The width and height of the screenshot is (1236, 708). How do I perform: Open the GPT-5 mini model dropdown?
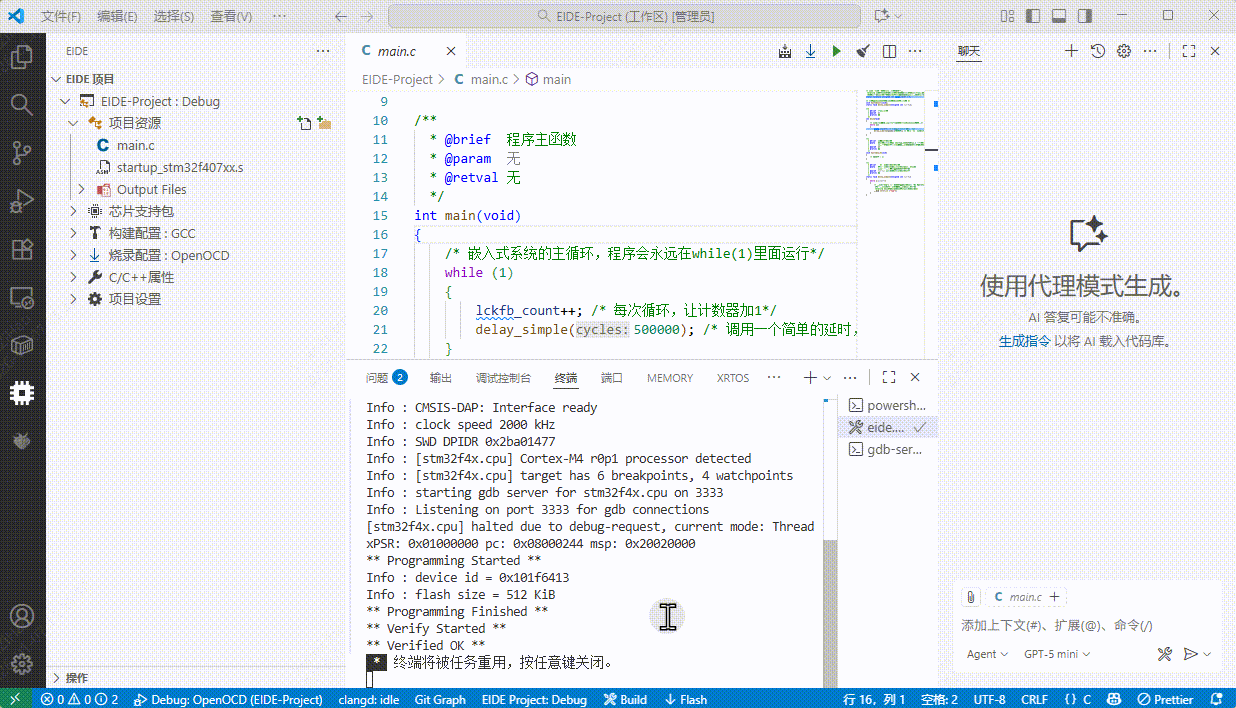pyautogui.click(x=1056, y=654)
